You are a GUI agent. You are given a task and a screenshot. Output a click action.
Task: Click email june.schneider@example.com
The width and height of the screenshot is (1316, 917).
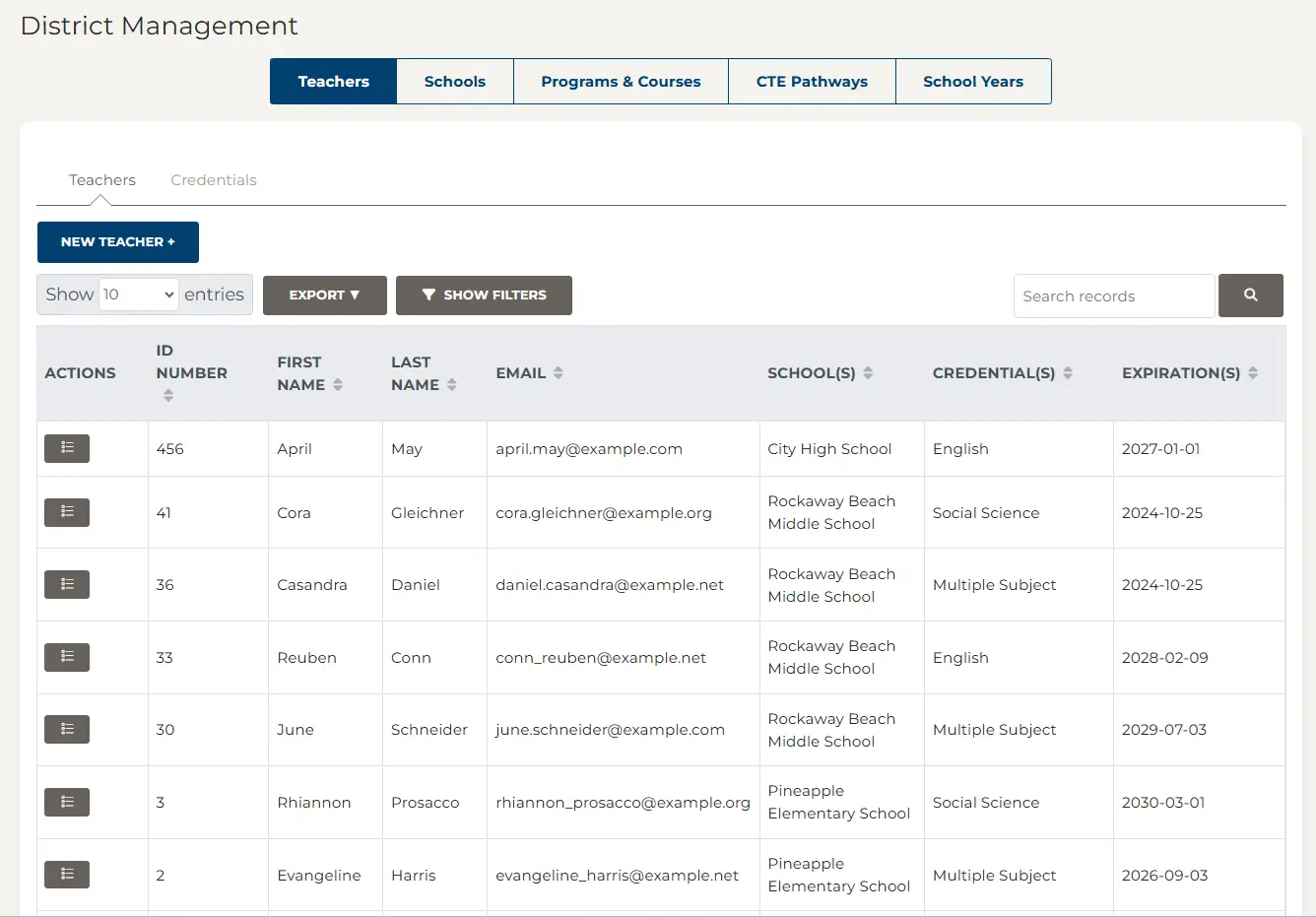pos(610,730)
